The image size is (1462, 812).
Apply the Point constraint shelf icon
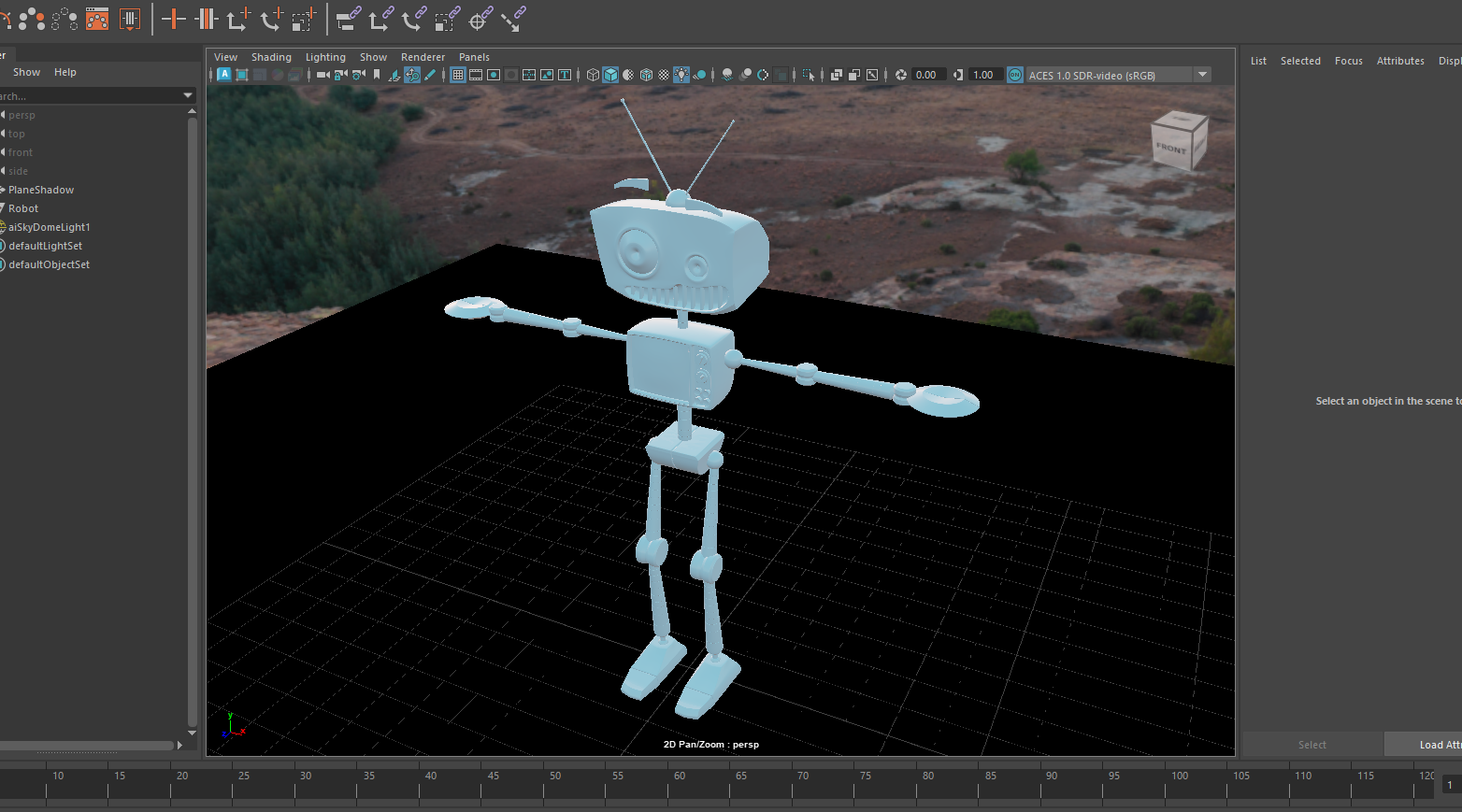[x=380, y=19]
